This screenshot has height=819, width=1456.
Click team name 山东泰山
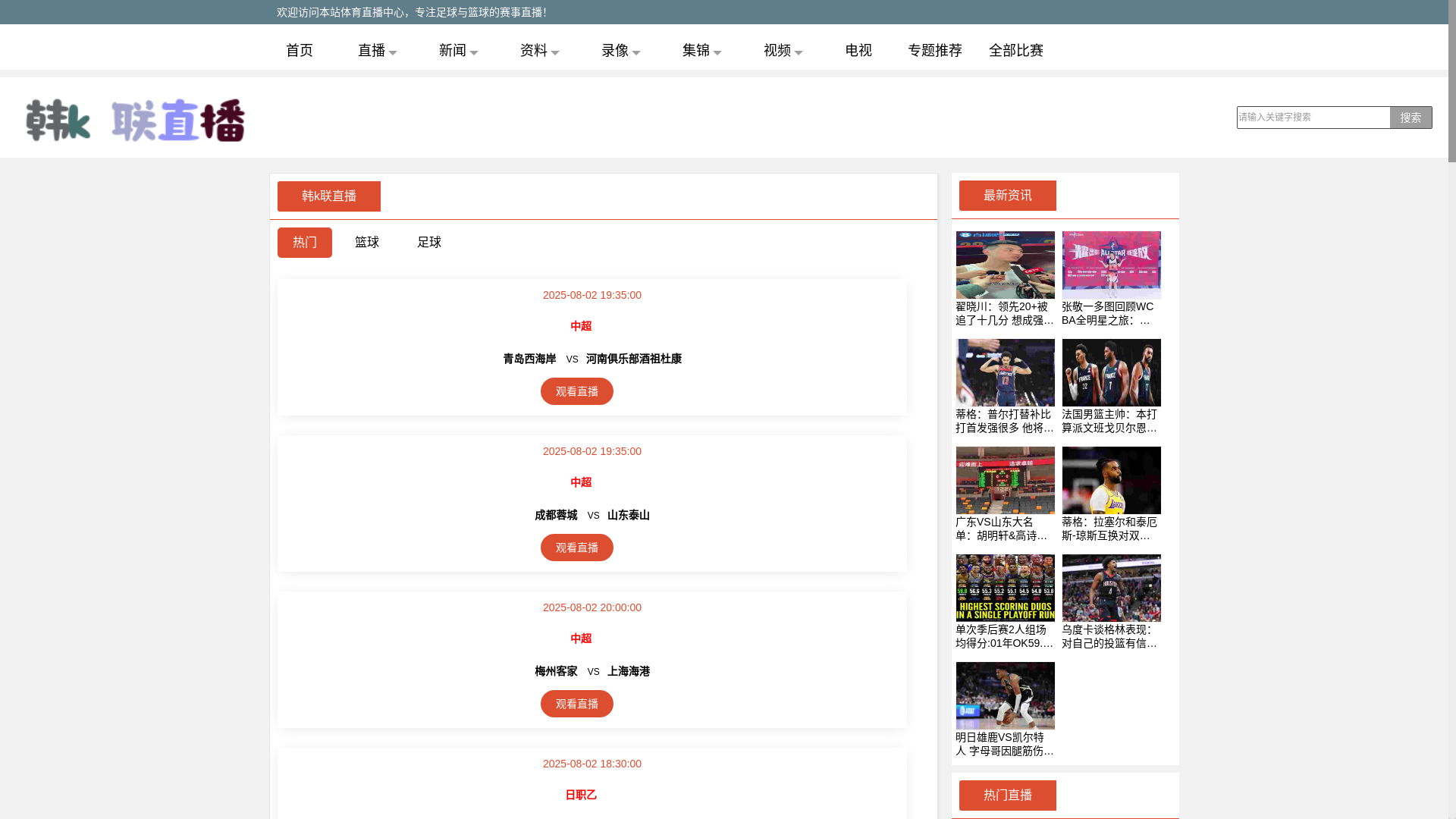coord(629,515)
